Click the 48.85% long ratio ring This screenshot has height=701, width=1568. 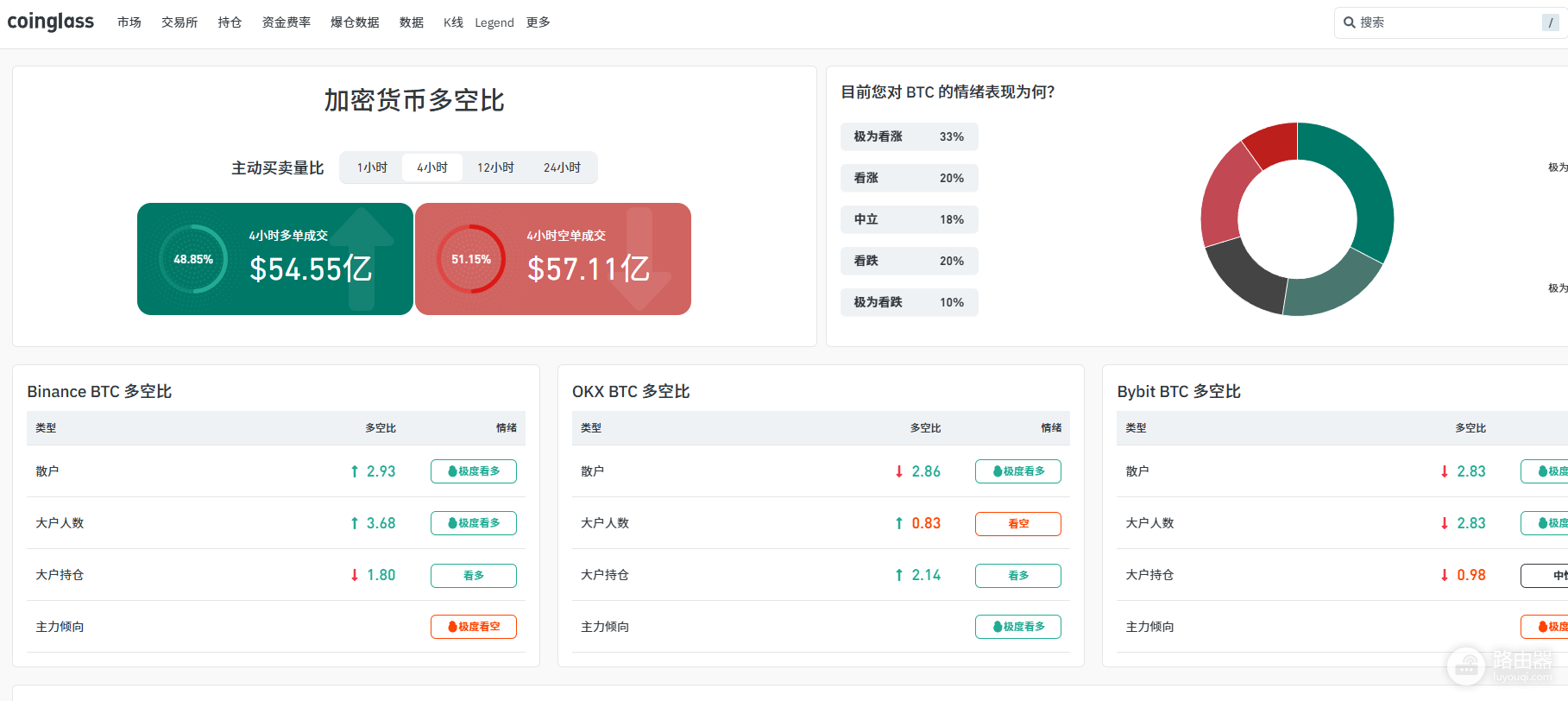[x=193, y=259]
